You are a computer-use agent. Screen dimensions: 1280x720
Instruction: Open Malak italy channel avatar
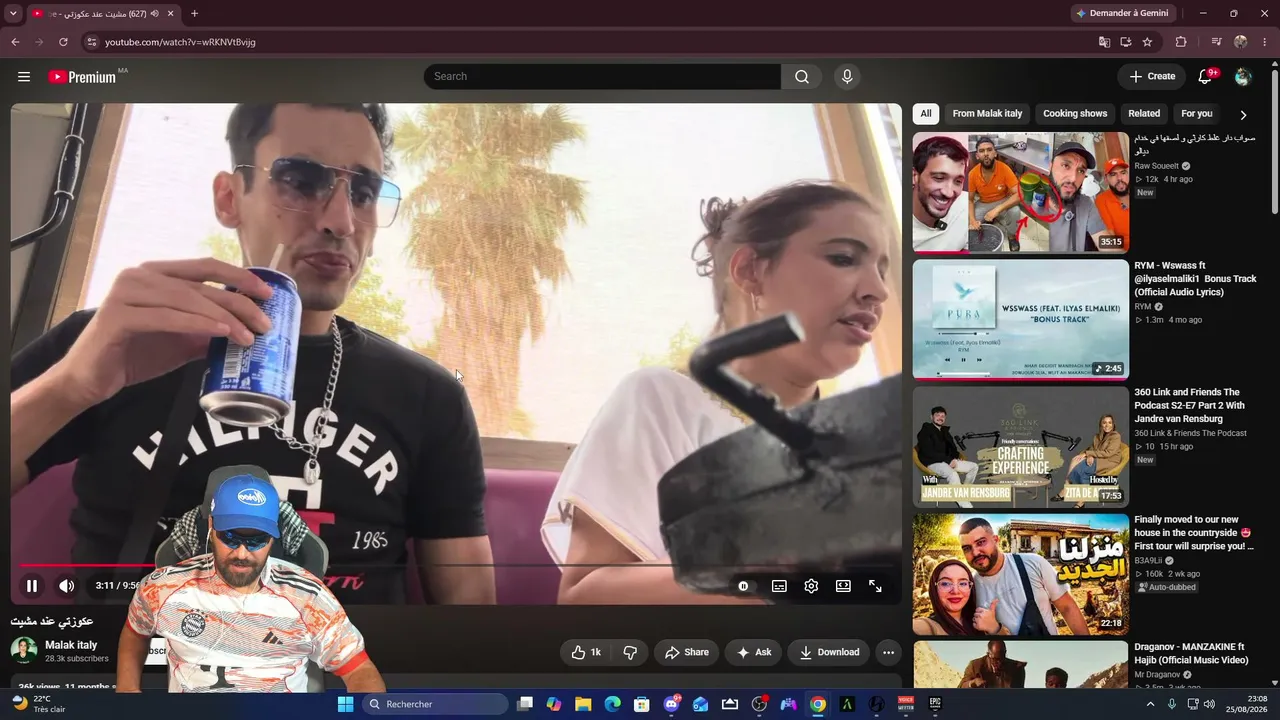(x=24, y=651)
